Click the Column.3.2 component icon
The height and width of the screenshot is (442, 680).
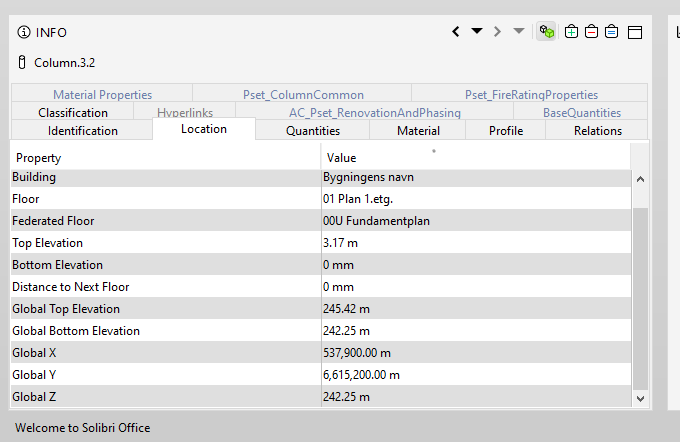point(22,63)
